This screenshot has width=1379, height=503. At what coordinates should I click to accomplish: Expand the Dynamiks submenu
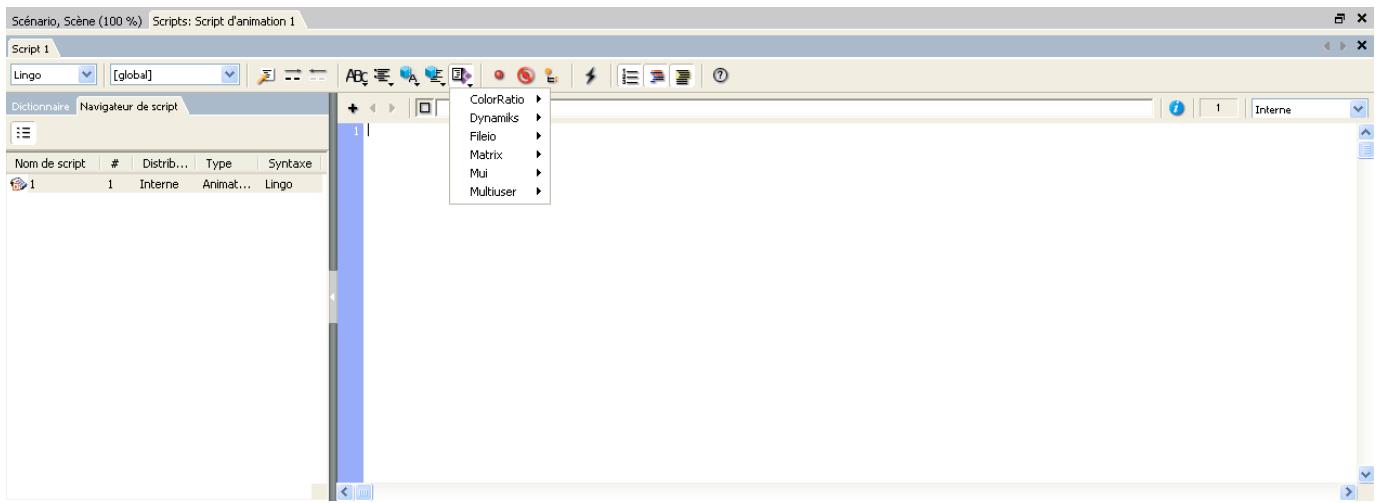click(501, 118)
